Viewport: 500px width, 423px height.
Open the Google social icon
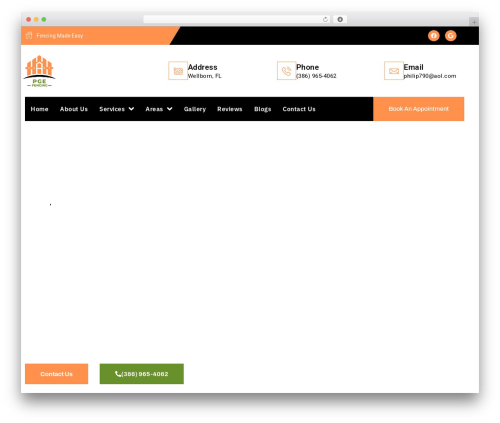451,36
